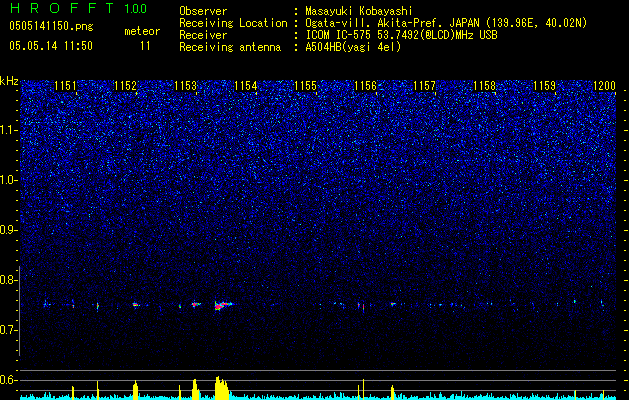The height and width of the screenshot is (400, 629).
Task: Click the 0.6 kHz frequency axis label
Action: click(x=8, y=380)
